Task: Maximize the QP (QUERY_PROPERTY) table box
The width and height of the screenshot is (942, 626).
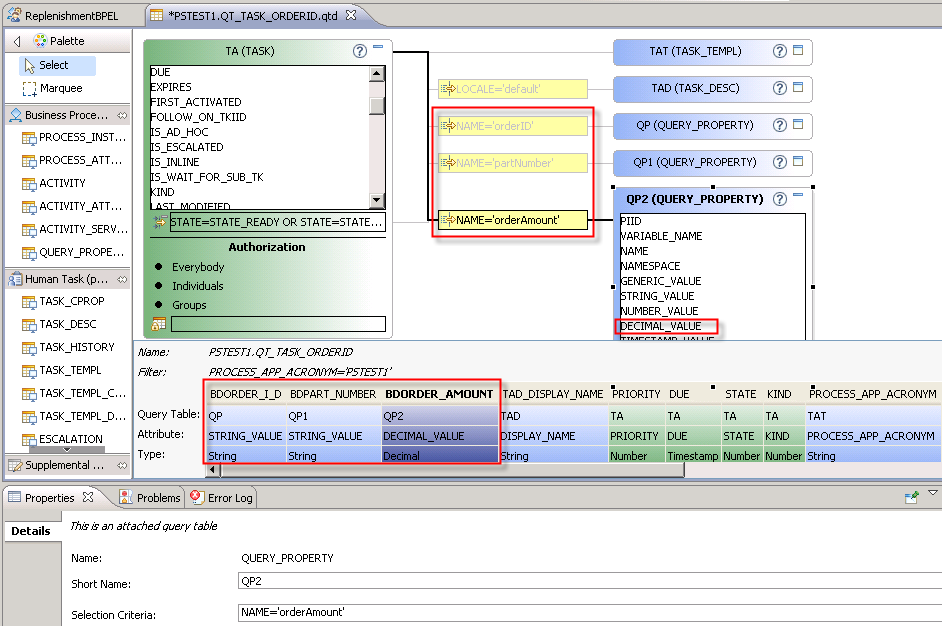Action: tap(798, 124)
